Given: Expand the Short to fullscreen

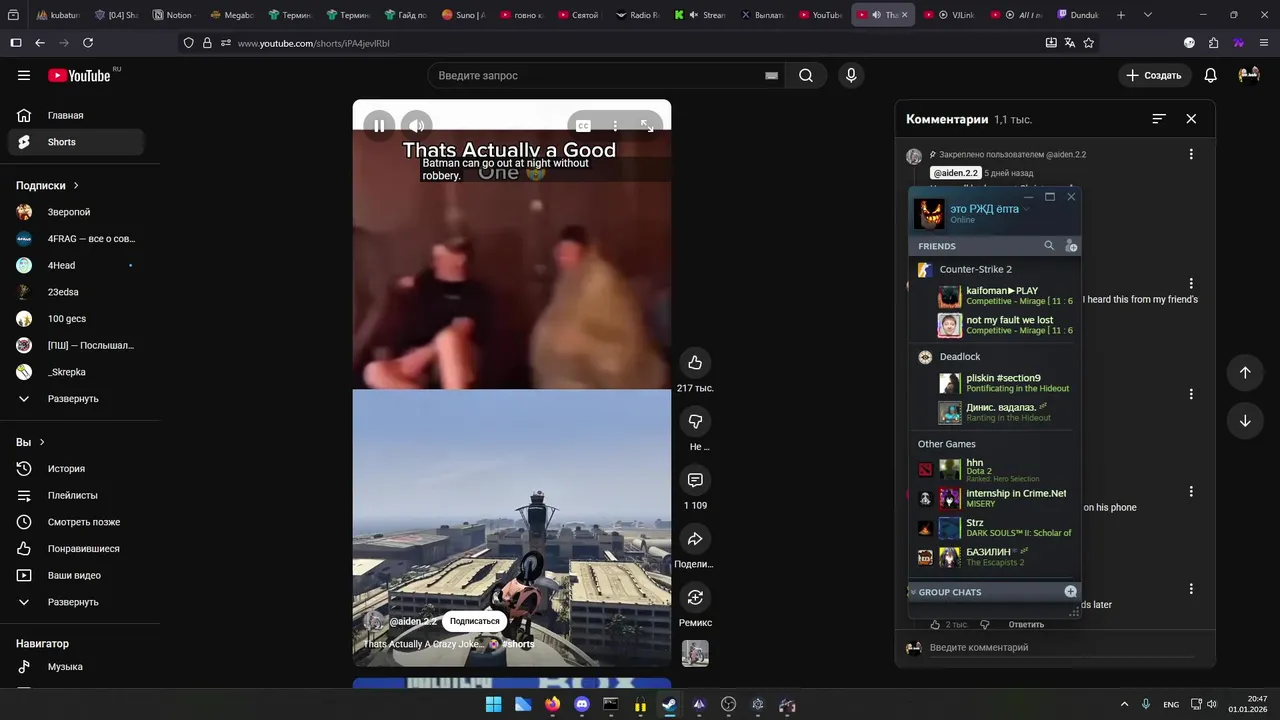Looking at the screenshot, I should (x=647, y=126).
